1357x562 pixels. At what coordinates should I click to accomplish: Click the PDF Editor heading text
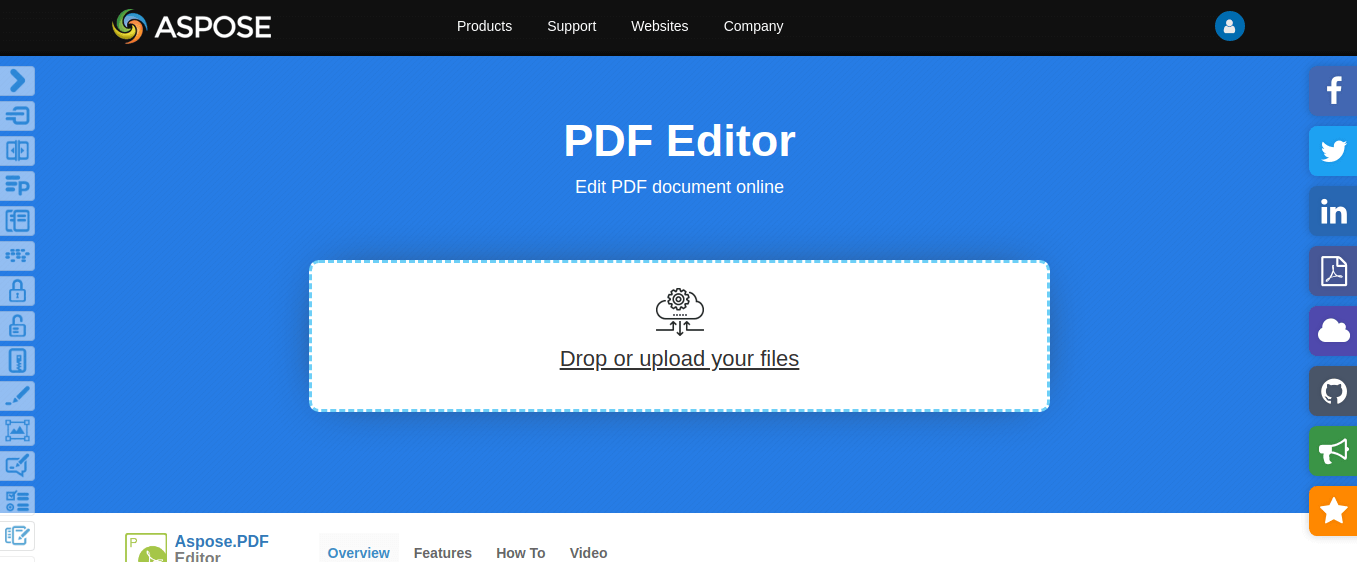coord(679,140)
